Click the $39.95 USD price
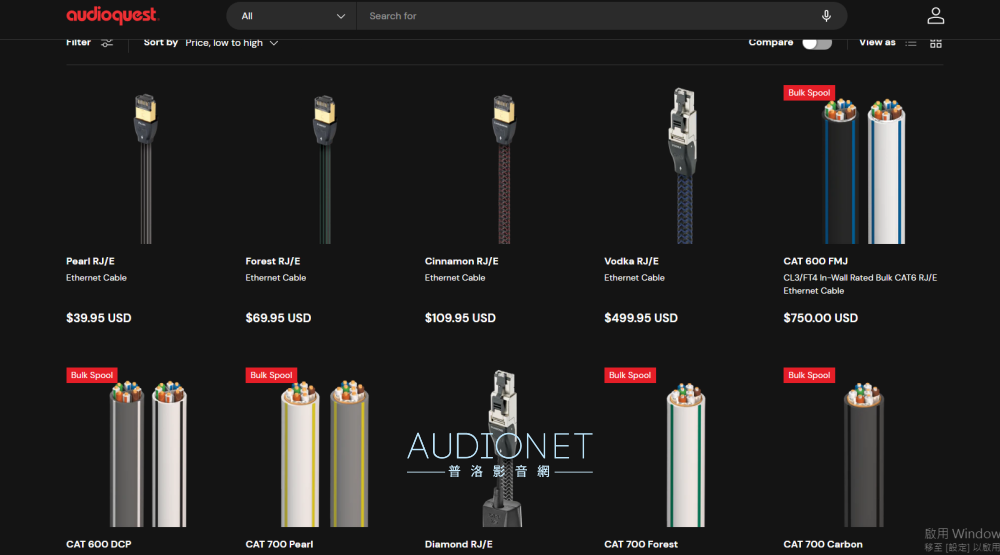This screenshot has height=555, width=1000. pos(99,318)
